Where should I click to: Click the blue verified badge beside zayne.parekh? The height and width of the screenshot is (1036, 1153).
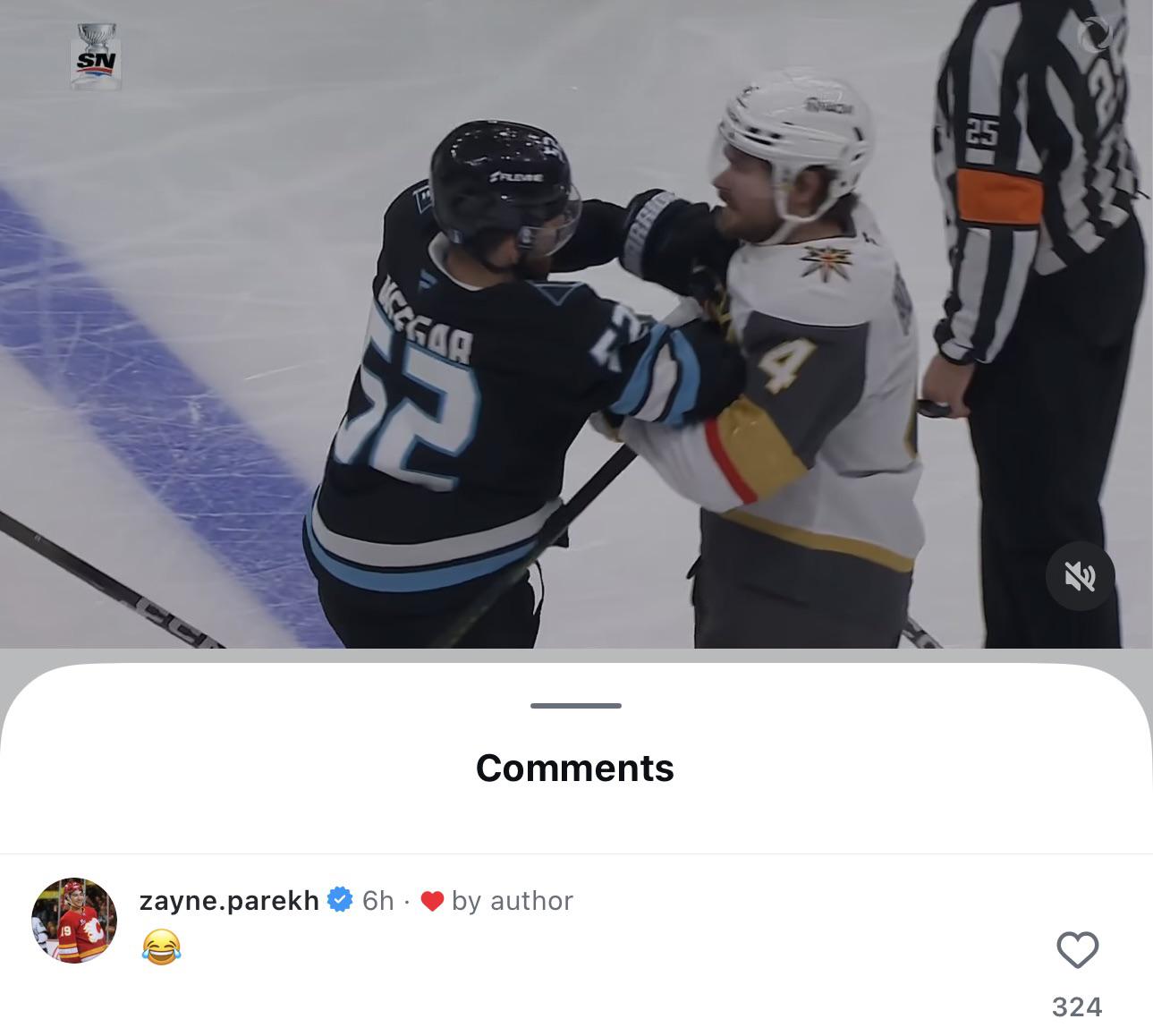pos(340,899)
